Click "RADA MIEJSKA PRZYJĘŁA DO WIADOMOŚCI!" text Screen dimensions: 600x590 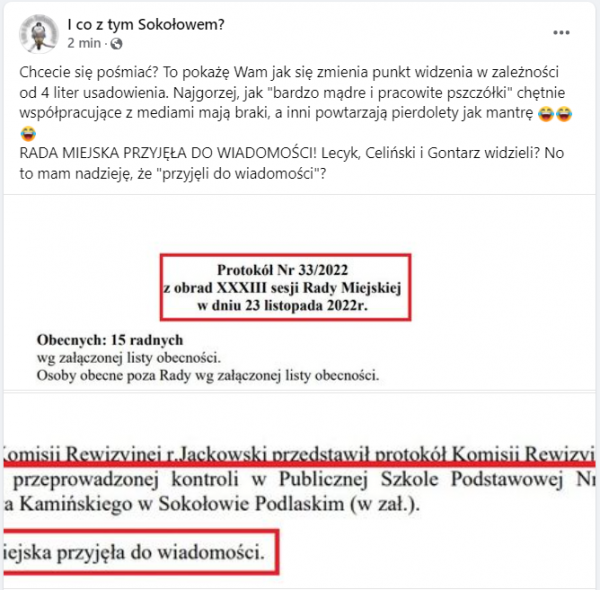(168, 153)
